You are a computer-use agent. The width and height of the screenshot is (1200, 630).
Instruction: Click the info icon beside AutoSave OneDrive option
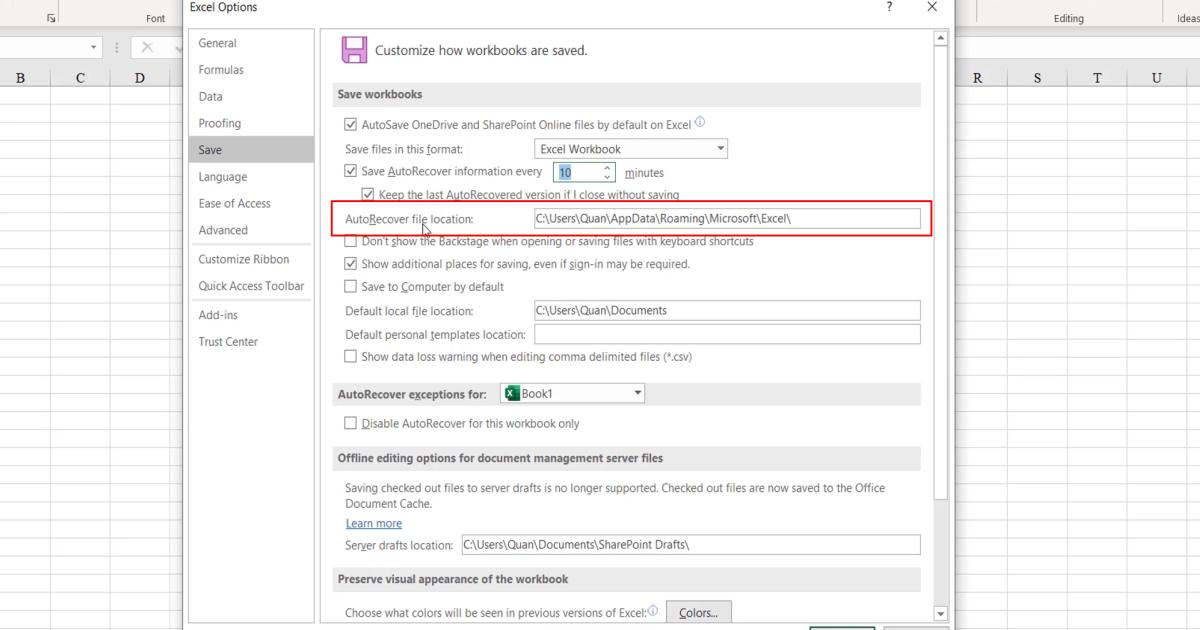click(x=698, y=121)
